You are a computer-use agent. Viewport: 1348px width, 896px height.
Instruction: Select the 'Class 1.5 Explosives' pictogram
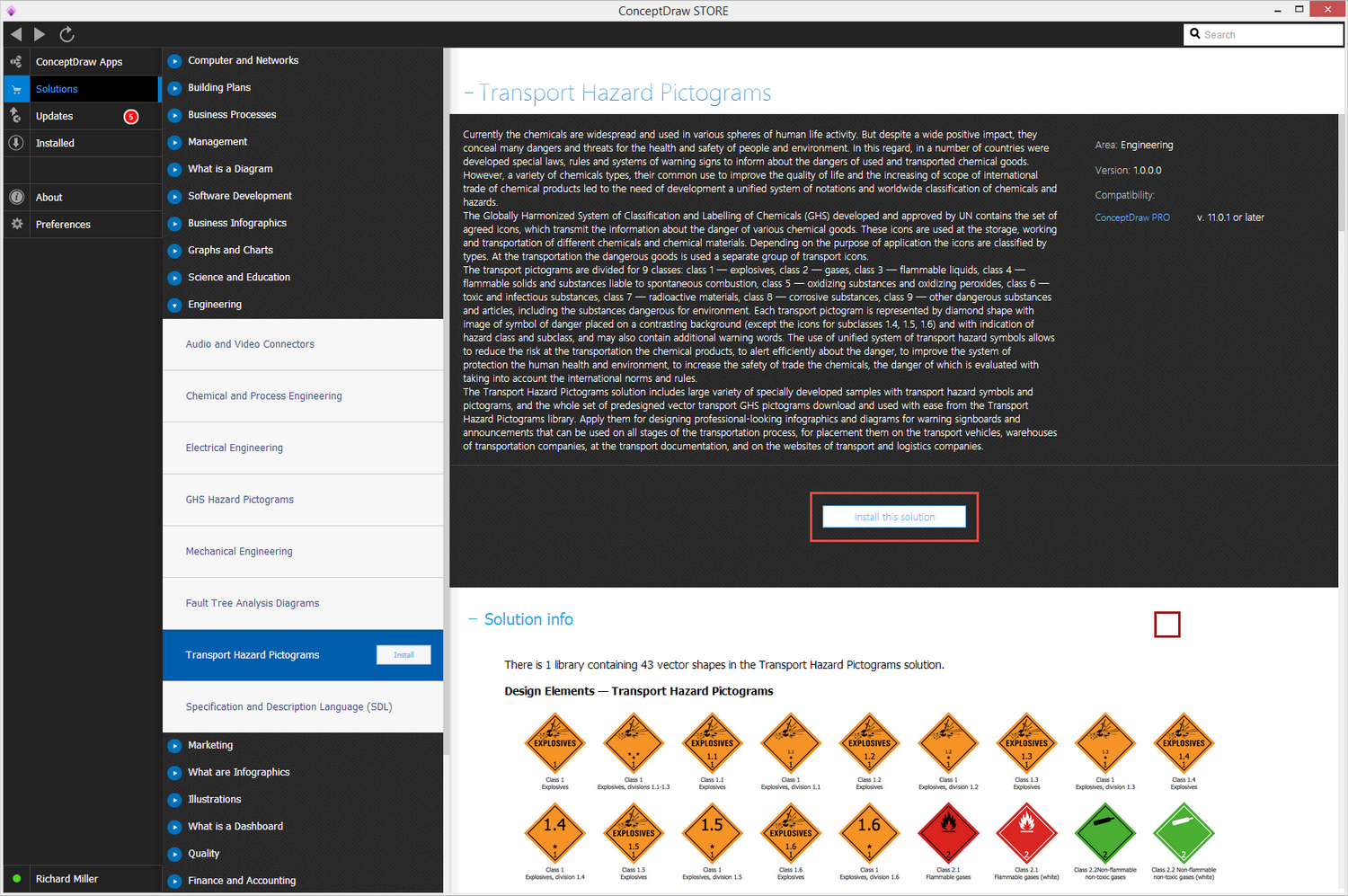point(634,832)
